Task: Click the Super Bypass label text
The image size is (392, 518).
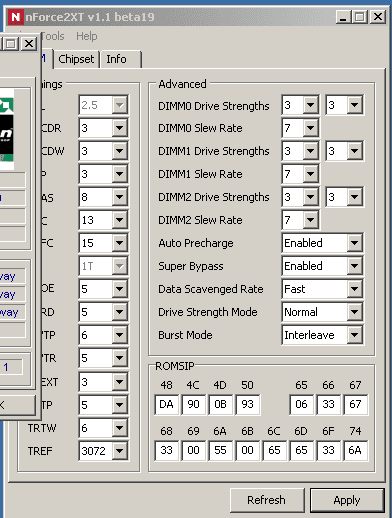Action: click(x=191, y=266)
